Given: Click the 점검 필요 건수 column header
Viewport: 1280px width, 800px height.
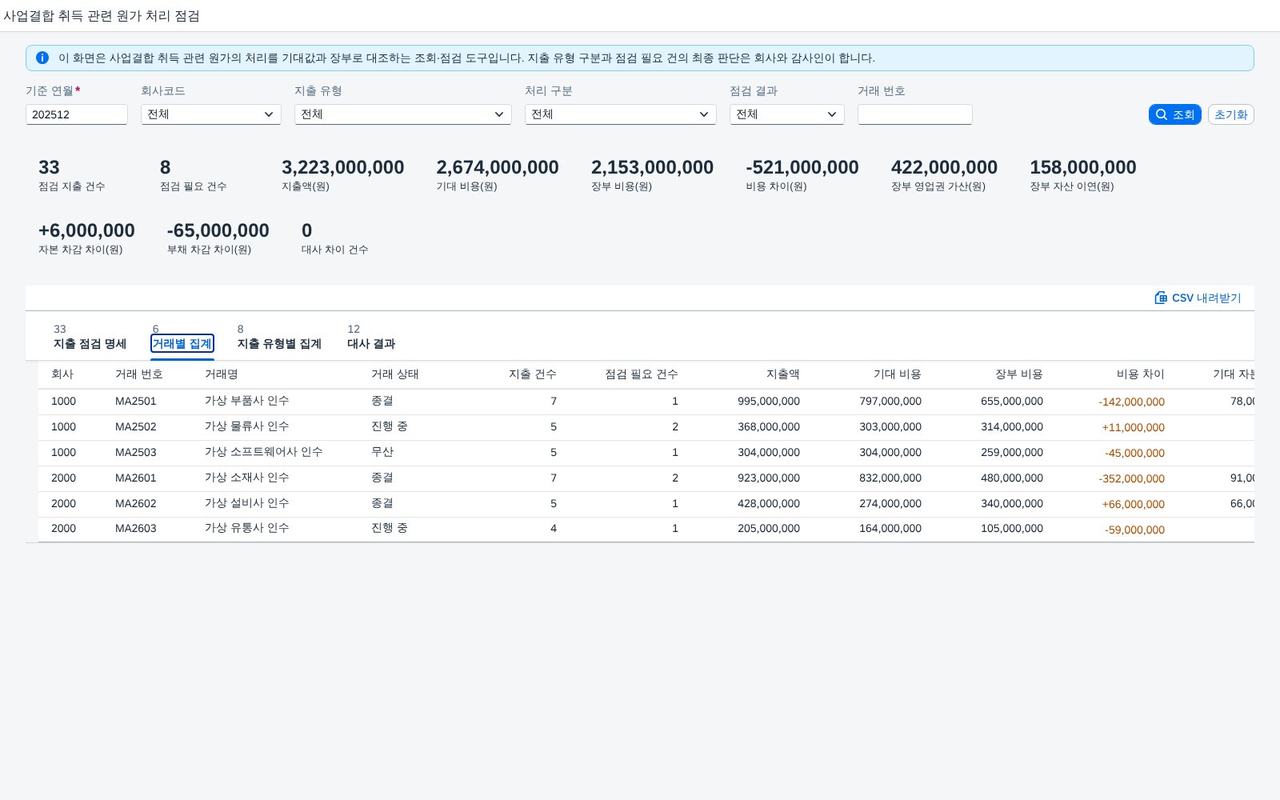Looking at the screenshot, I should coord(642,374).
